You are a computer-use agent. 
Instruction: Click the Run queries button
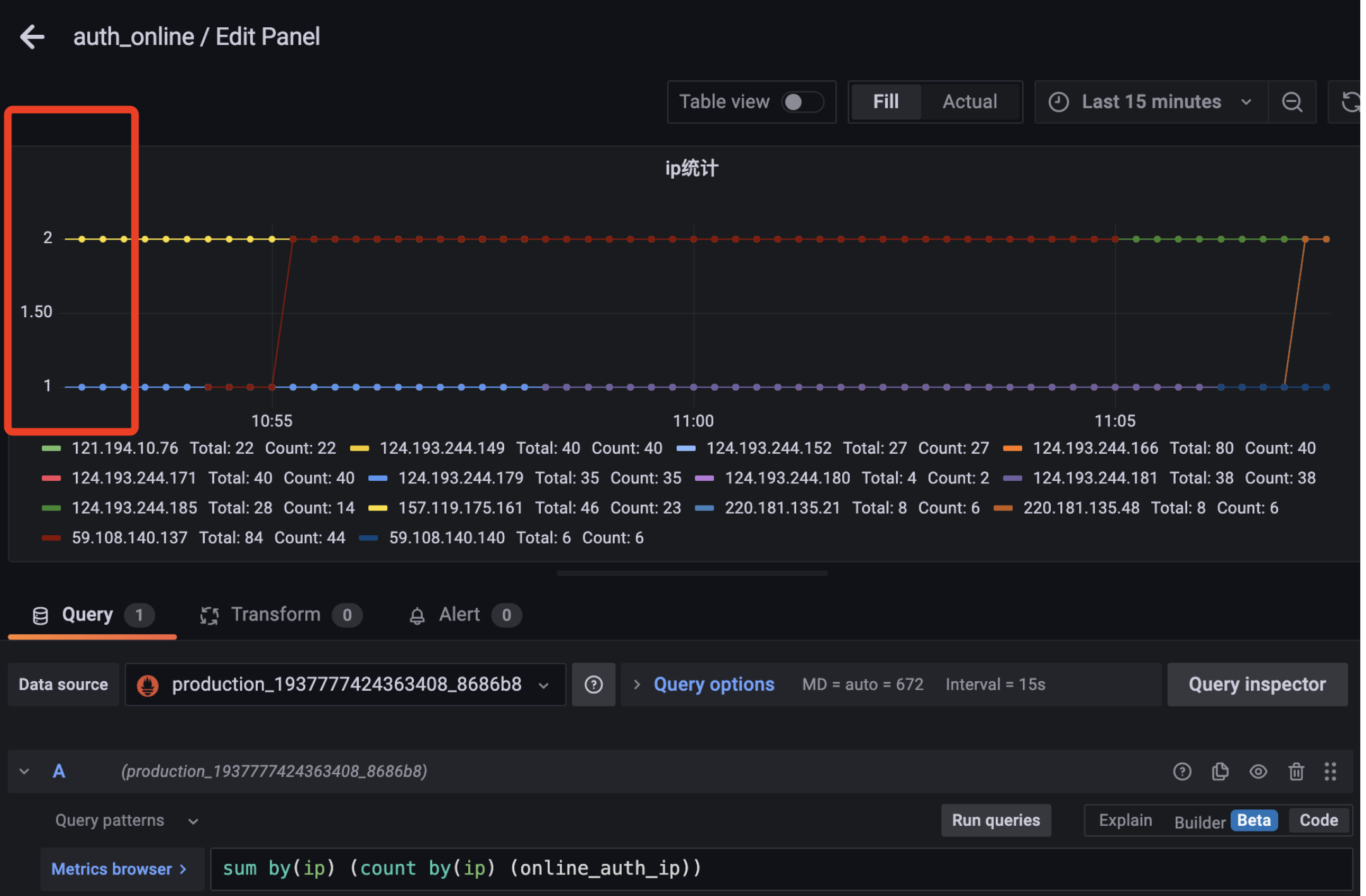coord(996,820)
